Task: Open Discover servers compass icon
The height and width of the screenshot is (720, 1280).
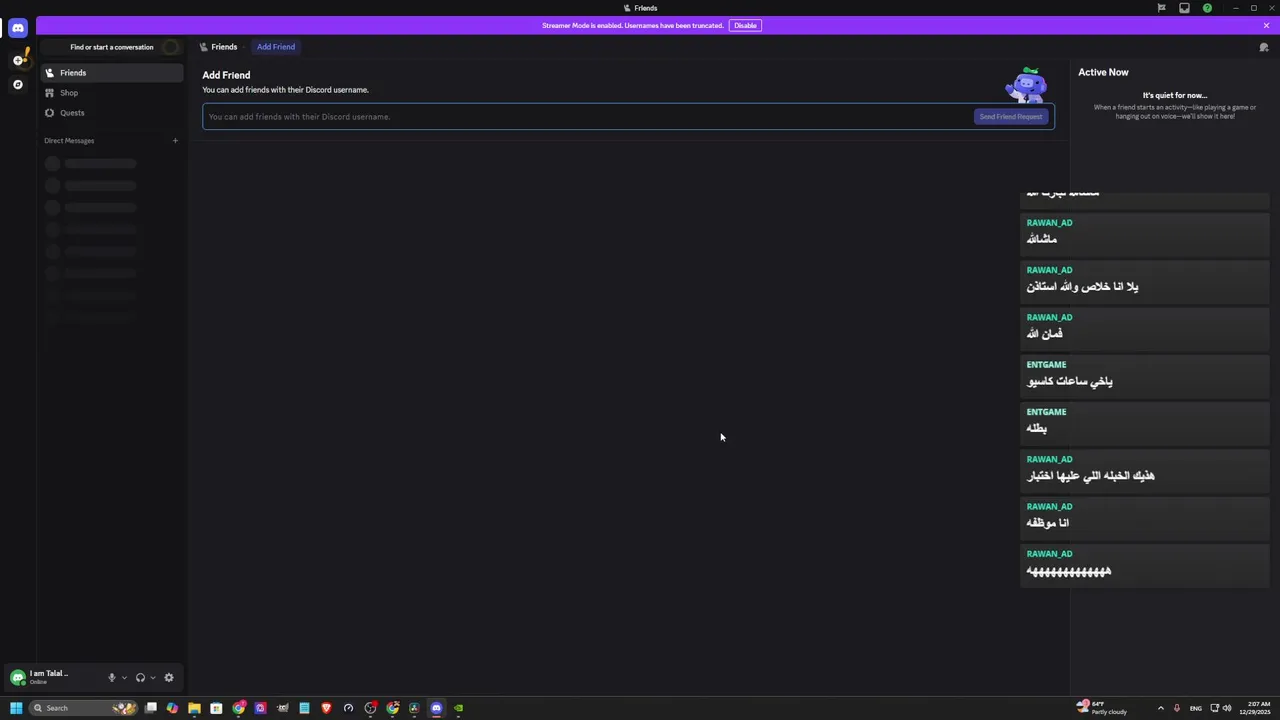Action: tap(18, 85)
